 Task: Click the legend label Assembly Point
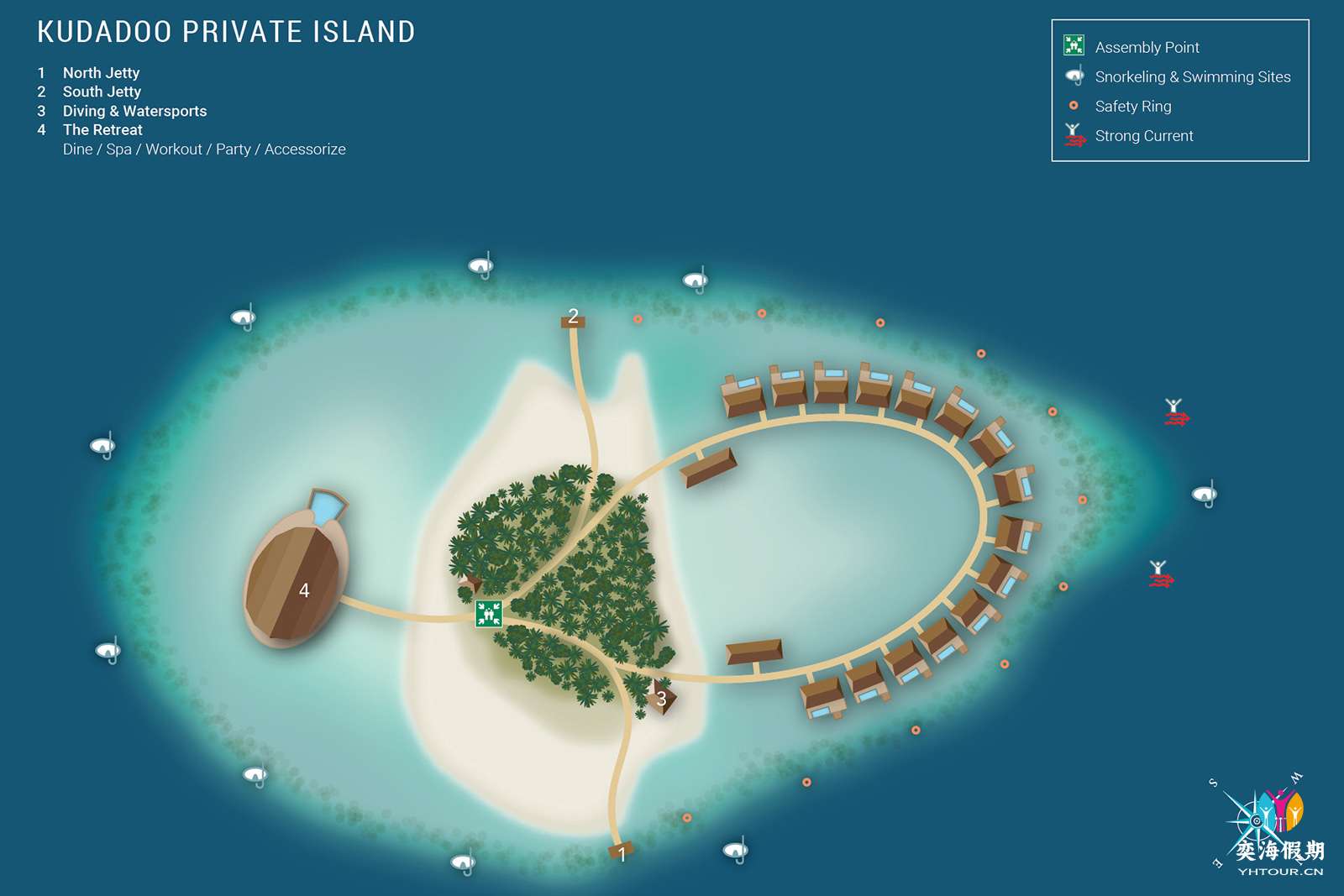[x=1147, y=47]
